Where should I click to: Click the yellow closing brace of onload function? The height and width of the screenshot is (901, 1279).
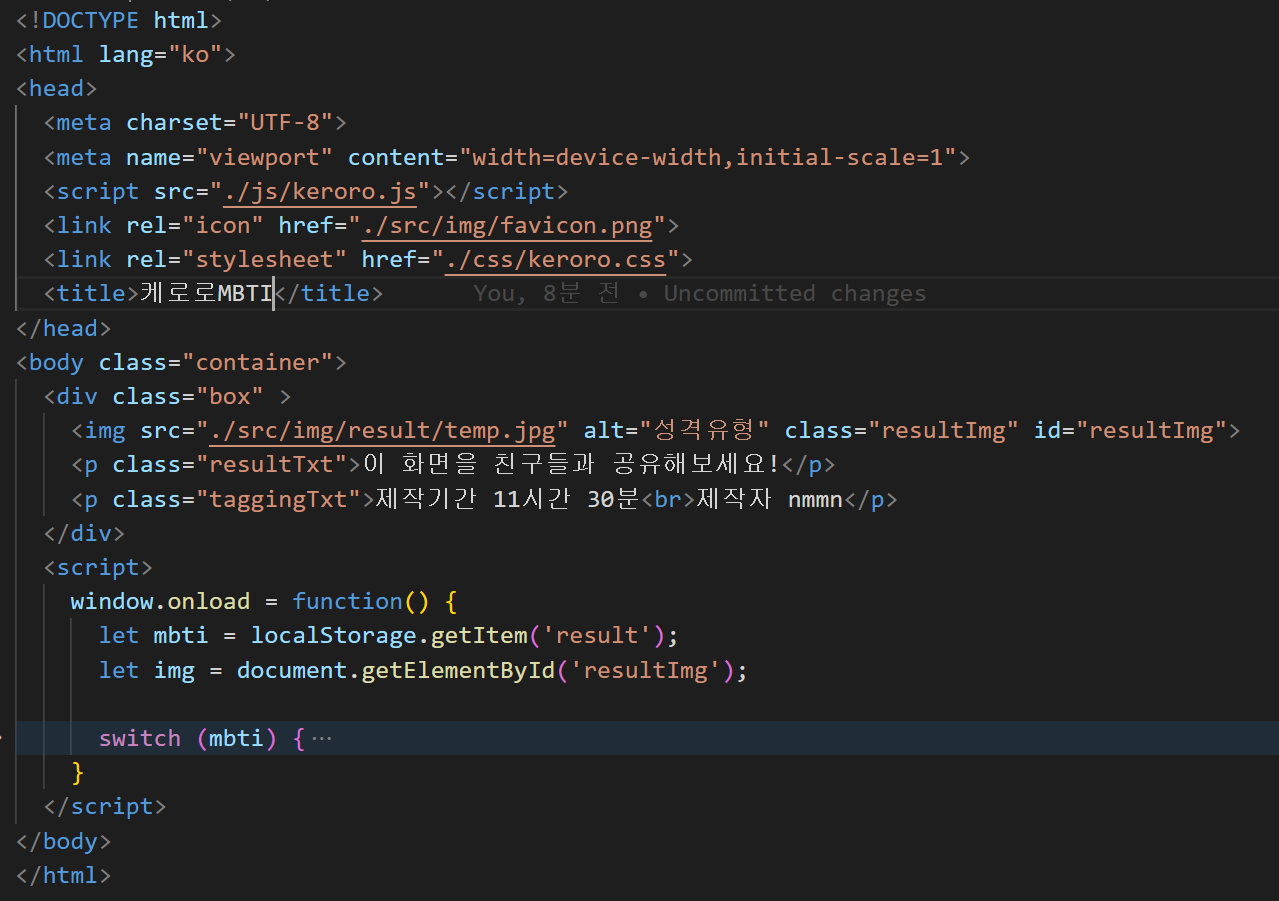tap(78, 772)
